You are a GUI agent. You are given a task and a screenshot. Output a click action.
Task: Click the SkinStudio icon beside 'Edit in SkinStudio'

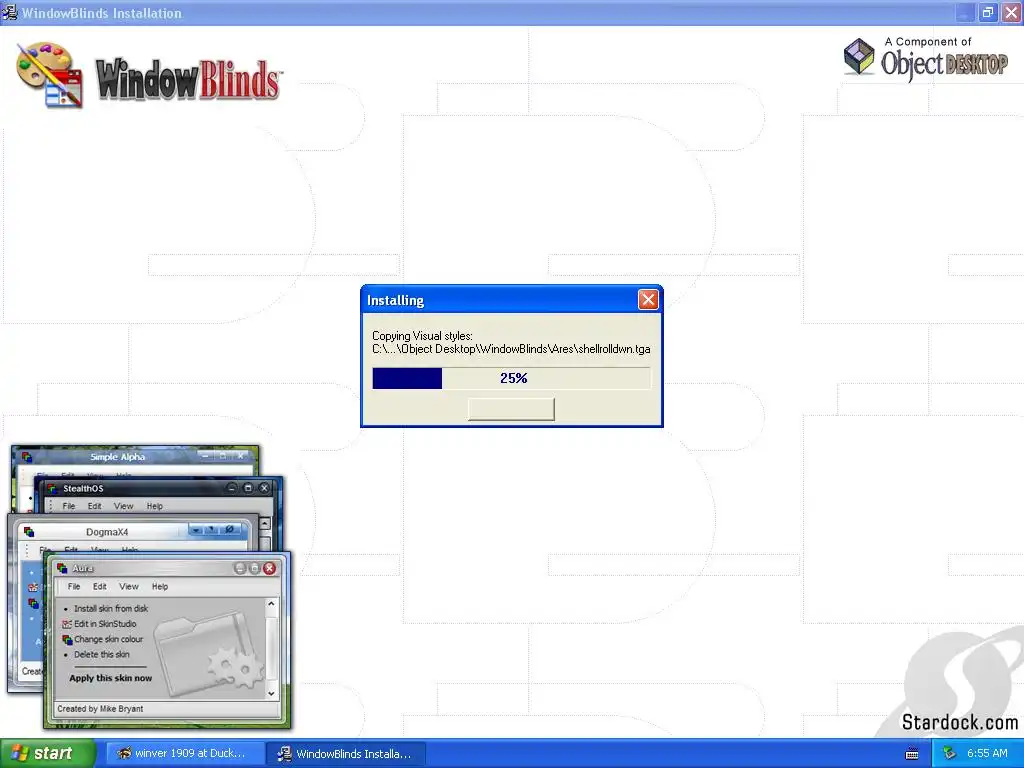(x=67, y=624)
